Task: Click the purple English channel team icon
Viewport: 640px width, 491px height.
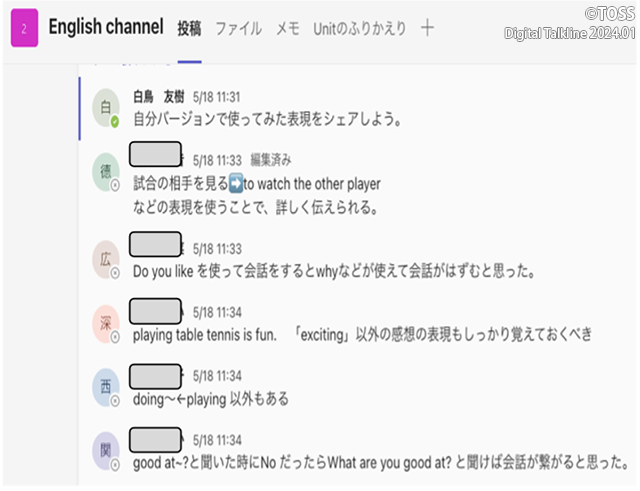Action: pyautogui.click(x=23, y=27)
